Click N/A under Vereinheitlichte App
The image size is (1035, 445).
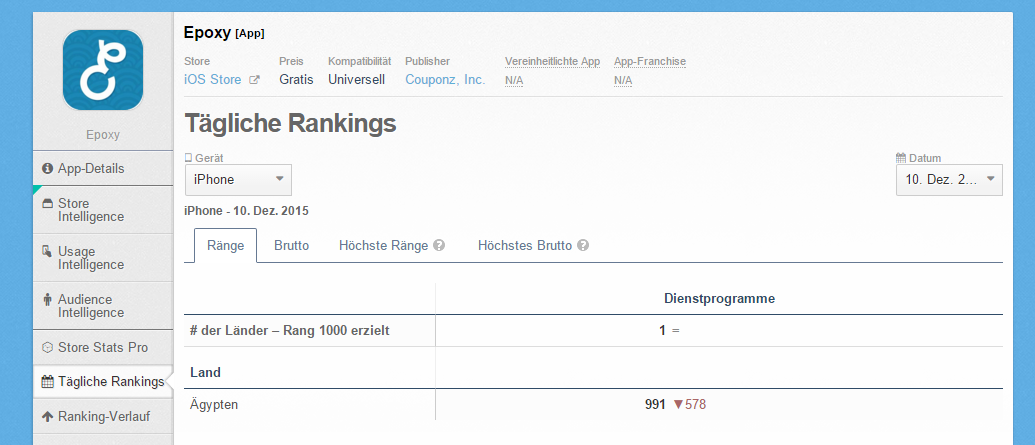(x=514, y=81)
